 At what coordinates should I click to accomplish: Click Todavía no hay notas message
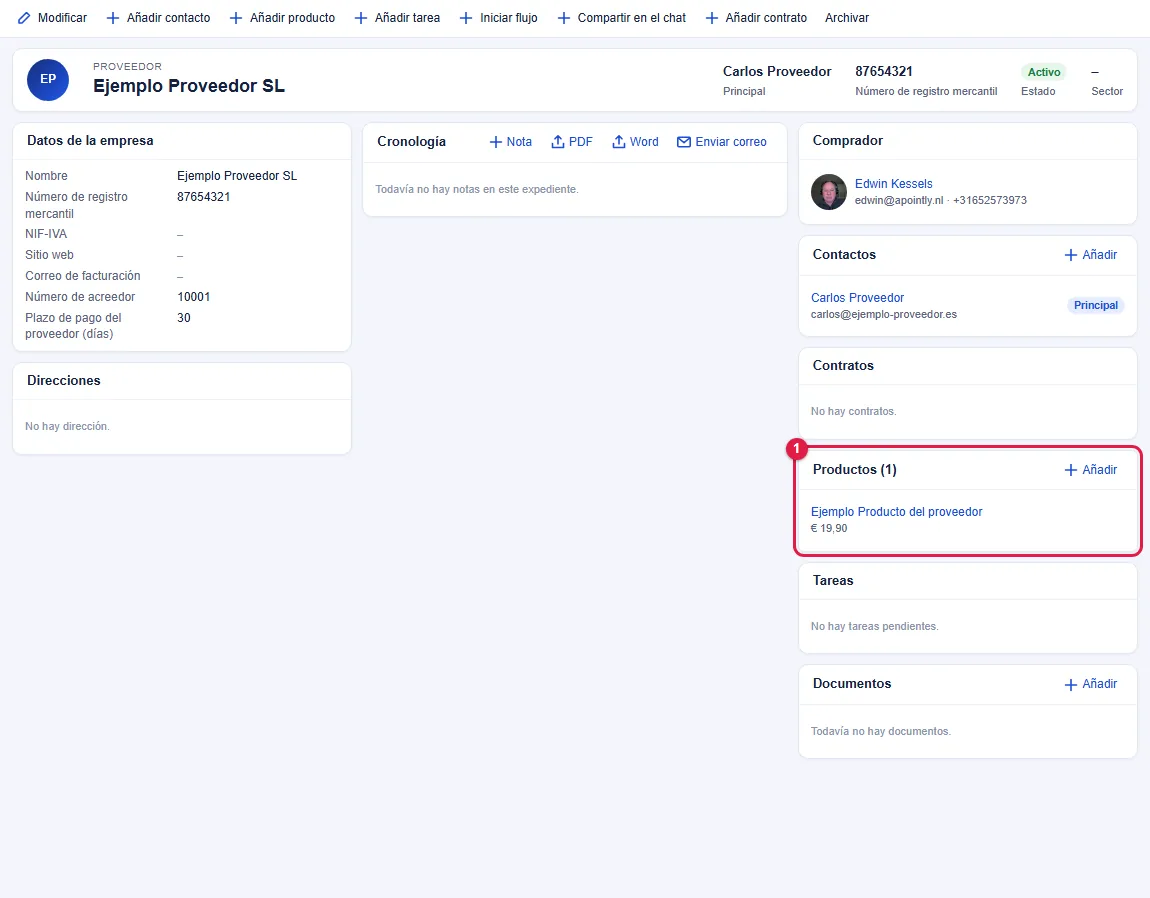pos(477,189)
